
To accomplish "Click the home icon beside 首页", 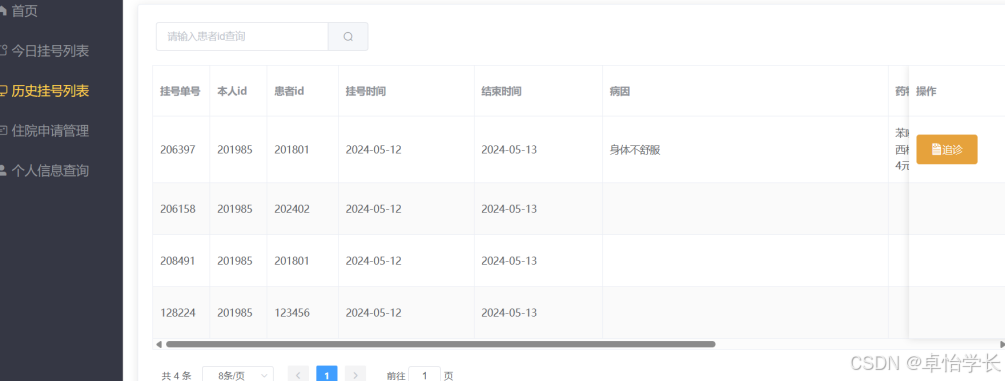I will click(3, 11).
